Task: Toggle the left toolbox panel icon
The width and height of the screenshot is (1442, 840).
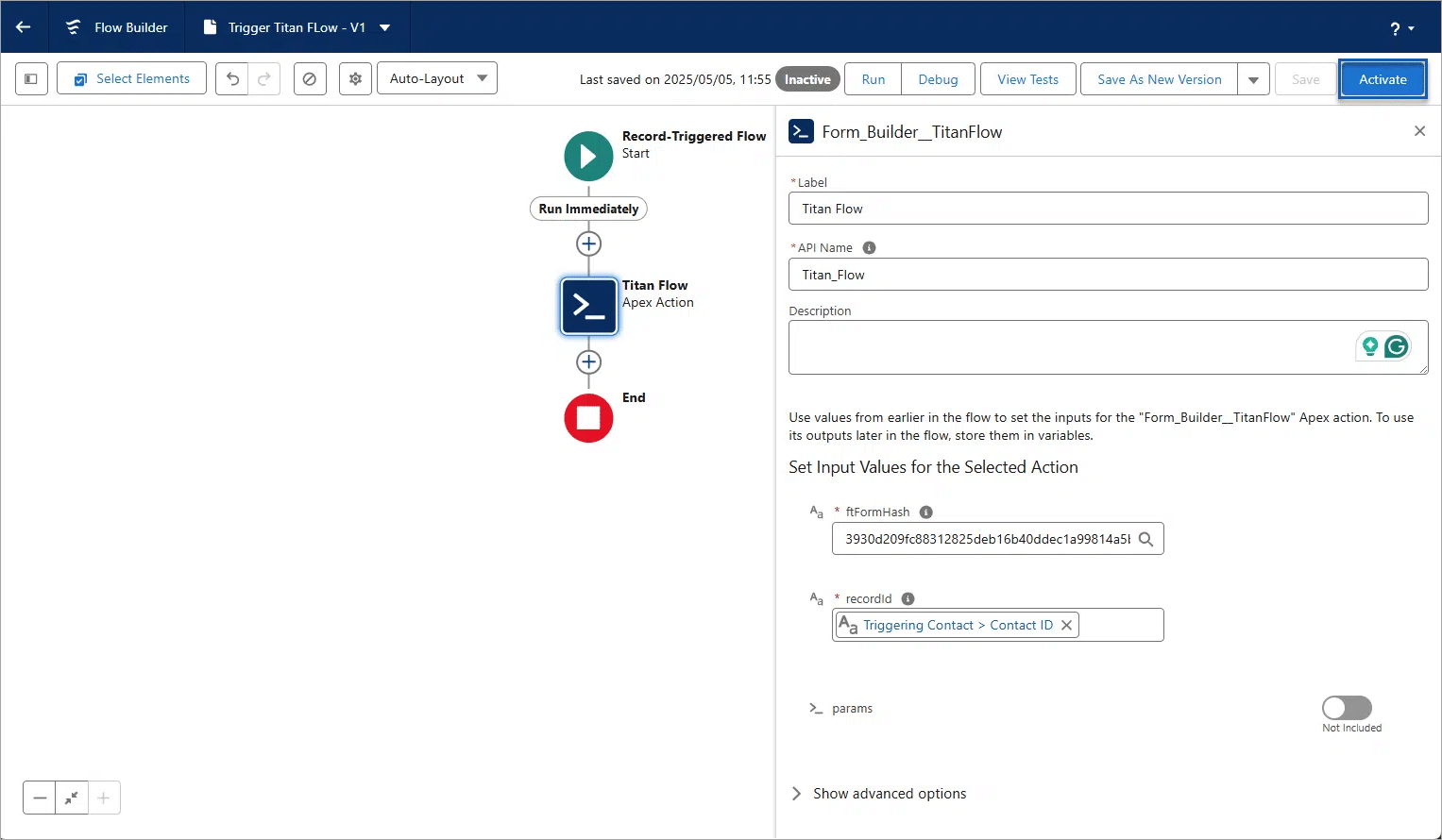Action: 31,78
